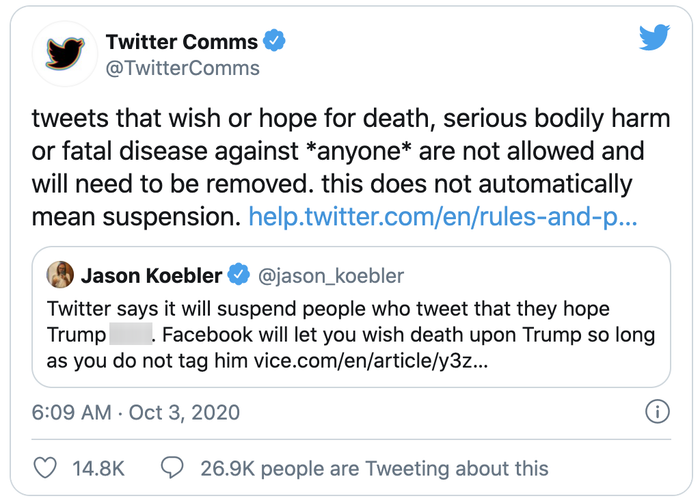
Task: Click the Twitter Comms profile avatar
Action: point(64,56)
